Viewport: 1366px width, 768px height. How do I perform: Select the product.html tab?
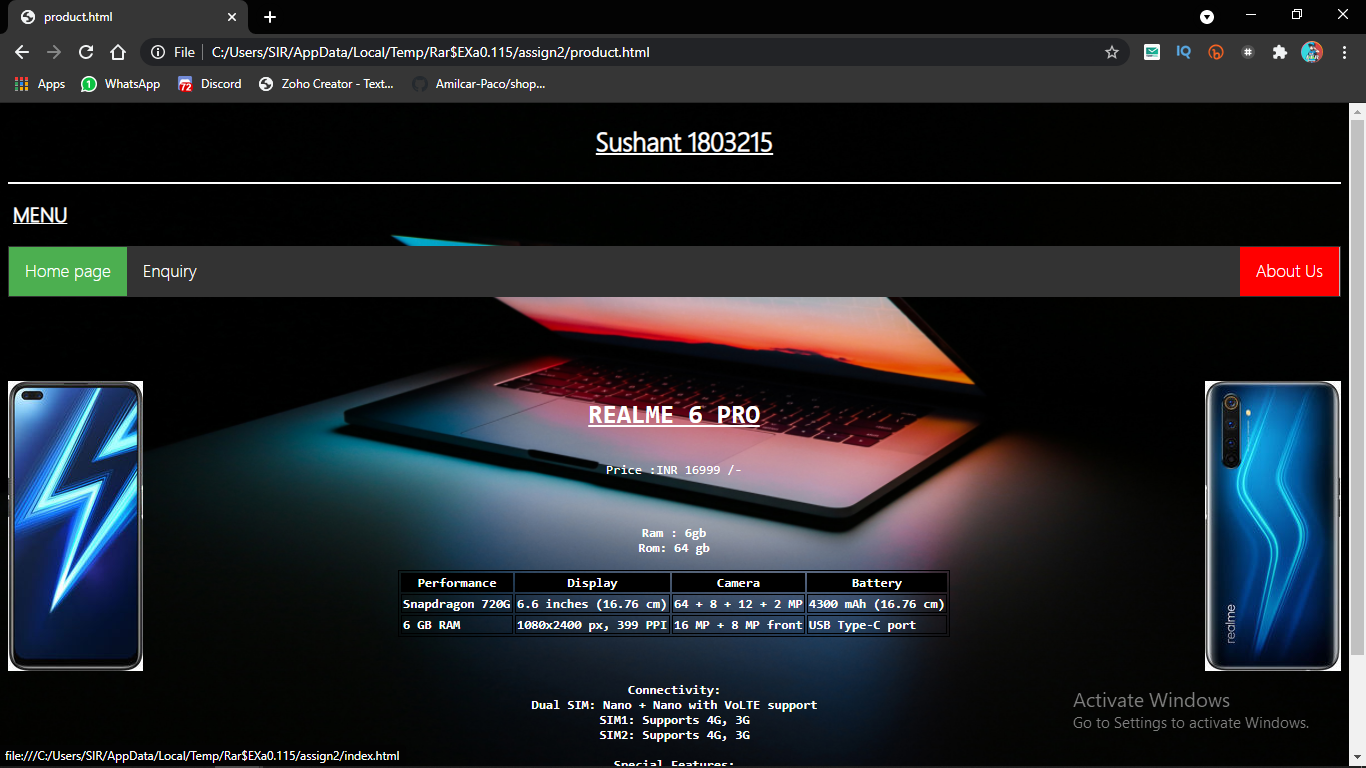128,17
